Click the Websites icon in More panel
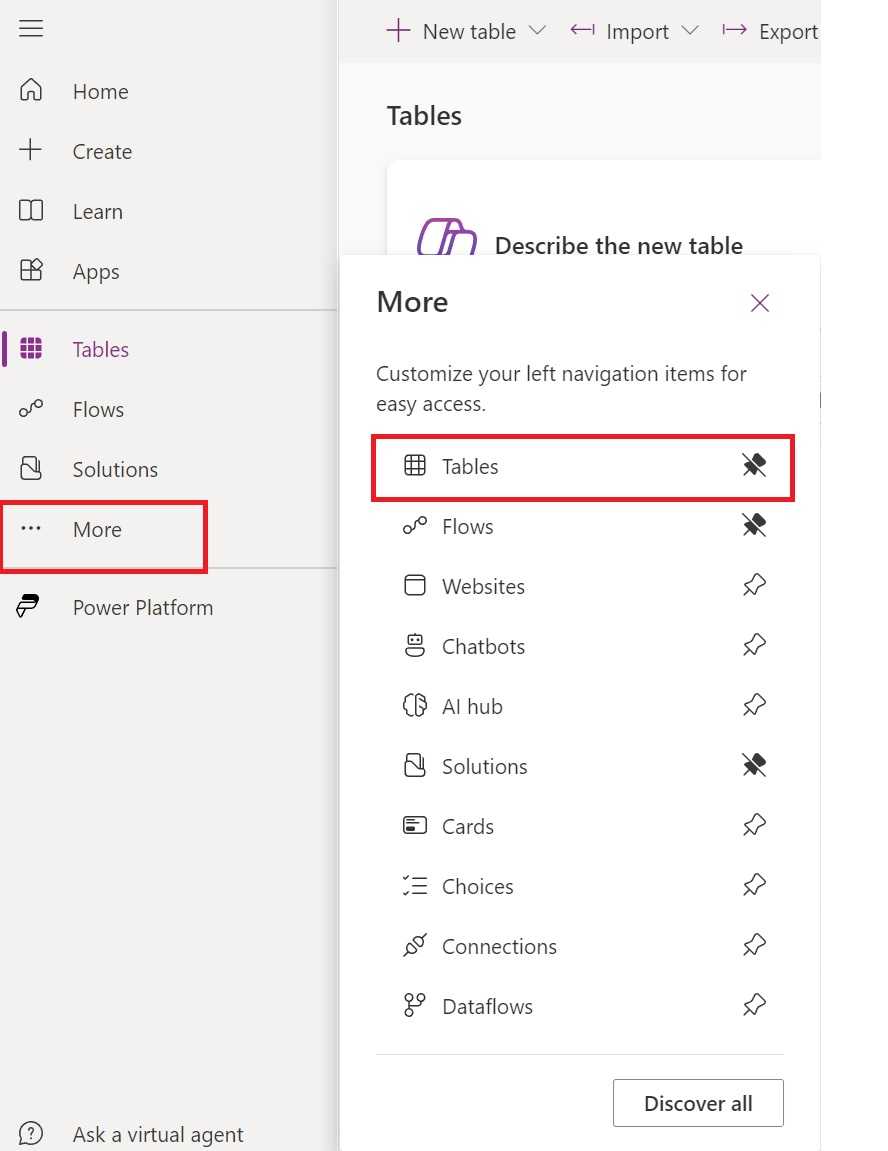Screen dimensions: 888x1151 pos(415,585)
